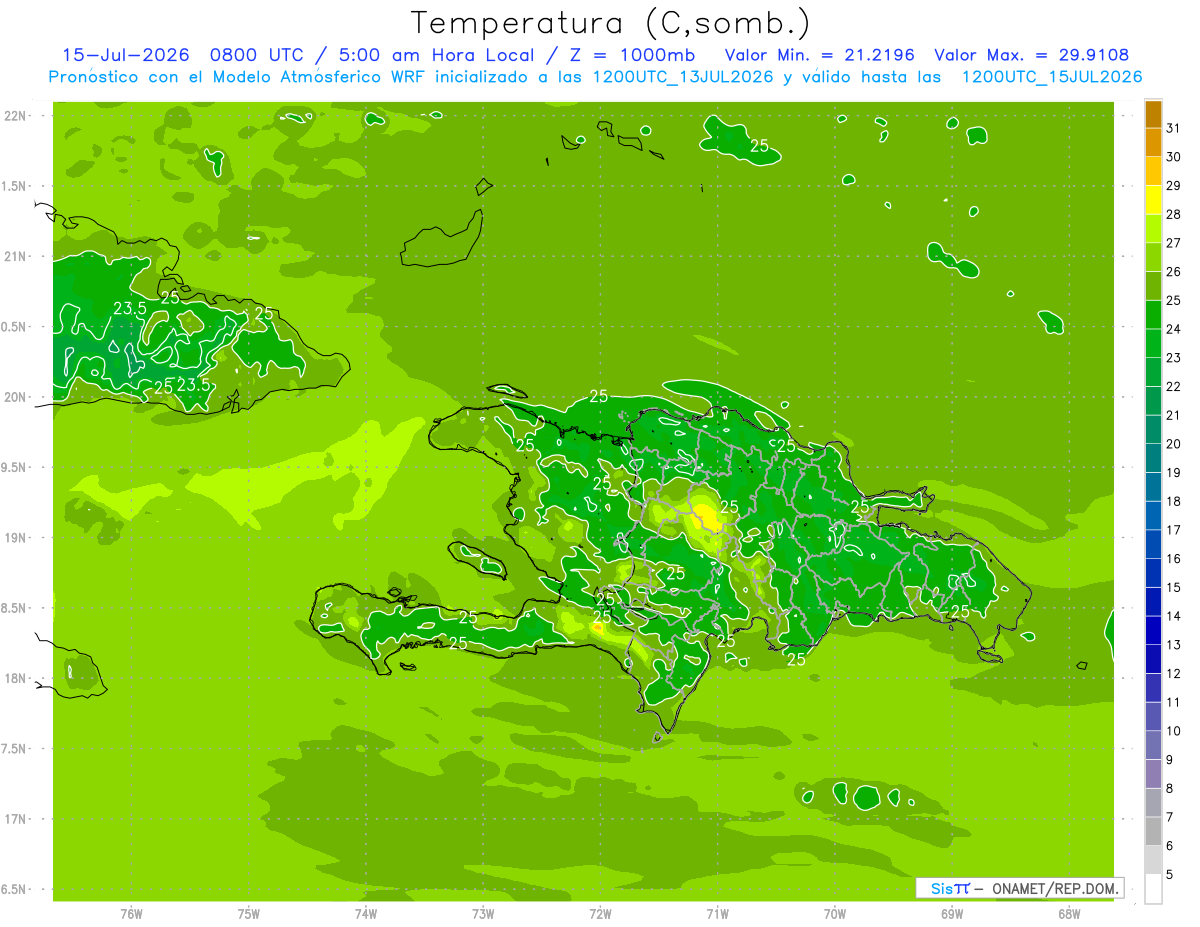Pick the legend swatch between 25 and 26

pyautogui.click(x=1153, y=286)
